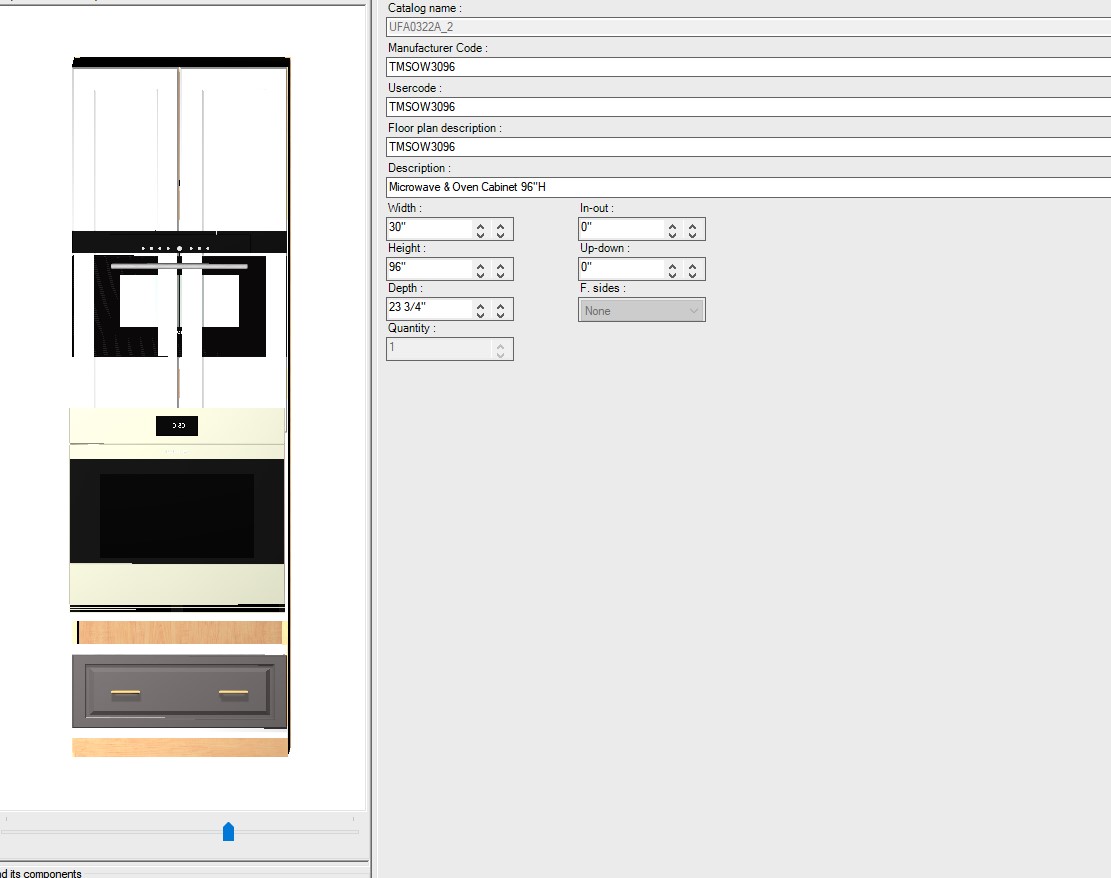
Task: Click the Manufacturer Code field TMSOW3096
Action: 748,67
